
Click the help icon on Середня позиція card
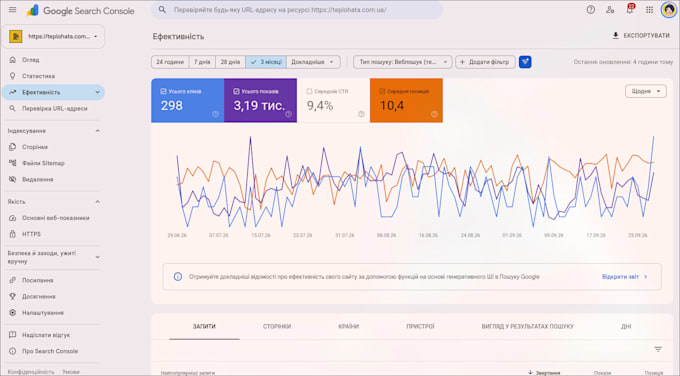coord(434,114)
